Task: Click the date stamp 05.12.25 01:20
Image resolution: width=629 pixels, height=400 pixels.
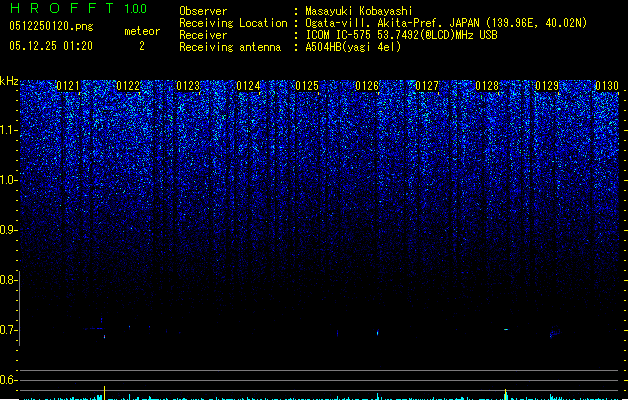Action: coord(51,46)
